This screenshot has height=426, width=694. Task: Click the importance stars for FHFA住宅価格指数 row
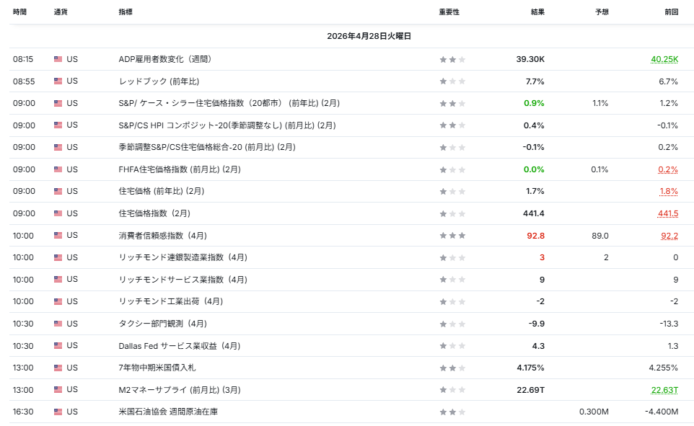(452, 169)
